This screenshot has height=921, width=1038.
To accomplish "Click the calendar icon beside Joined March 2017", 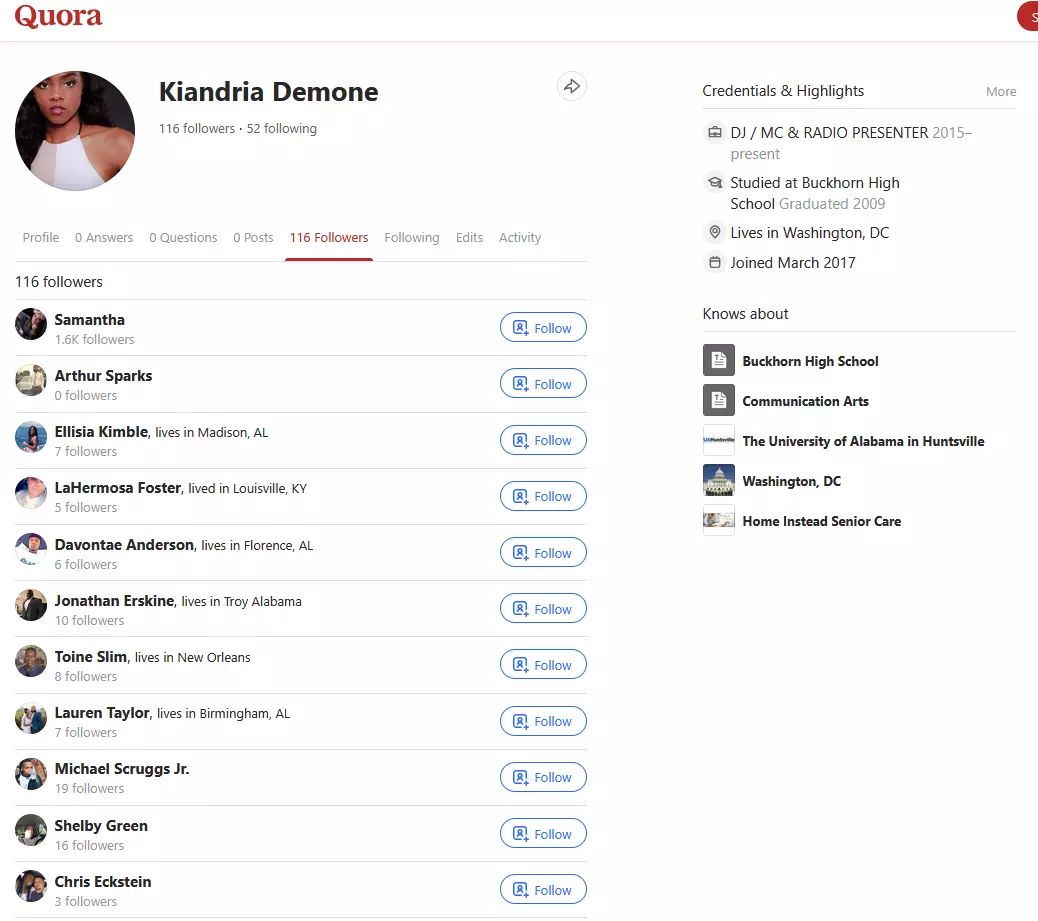I will tap(715, 263).
